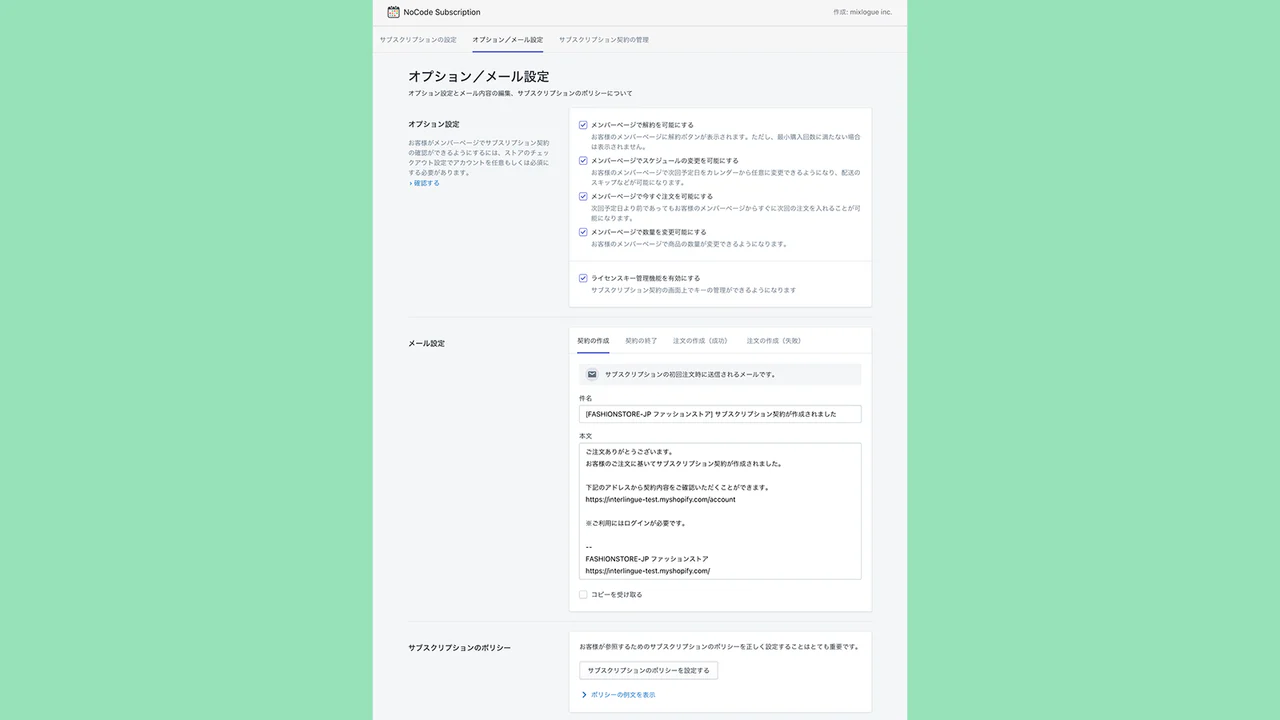1280x720 pixels.
Task: Expand the ポリシーの例文を表示 chevron
Action: pyautogui.click(x=584, y=694)
